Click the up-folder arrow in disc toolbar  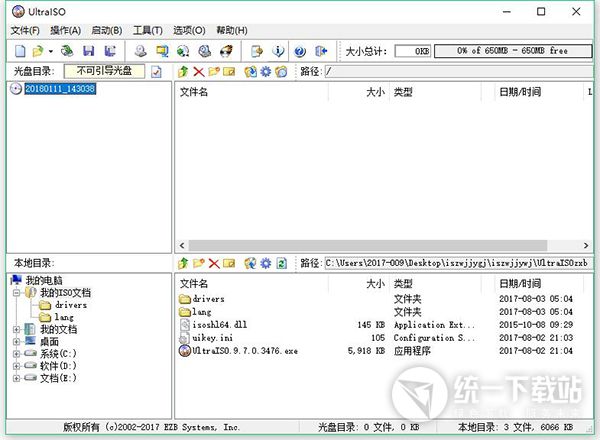(182, 72)
